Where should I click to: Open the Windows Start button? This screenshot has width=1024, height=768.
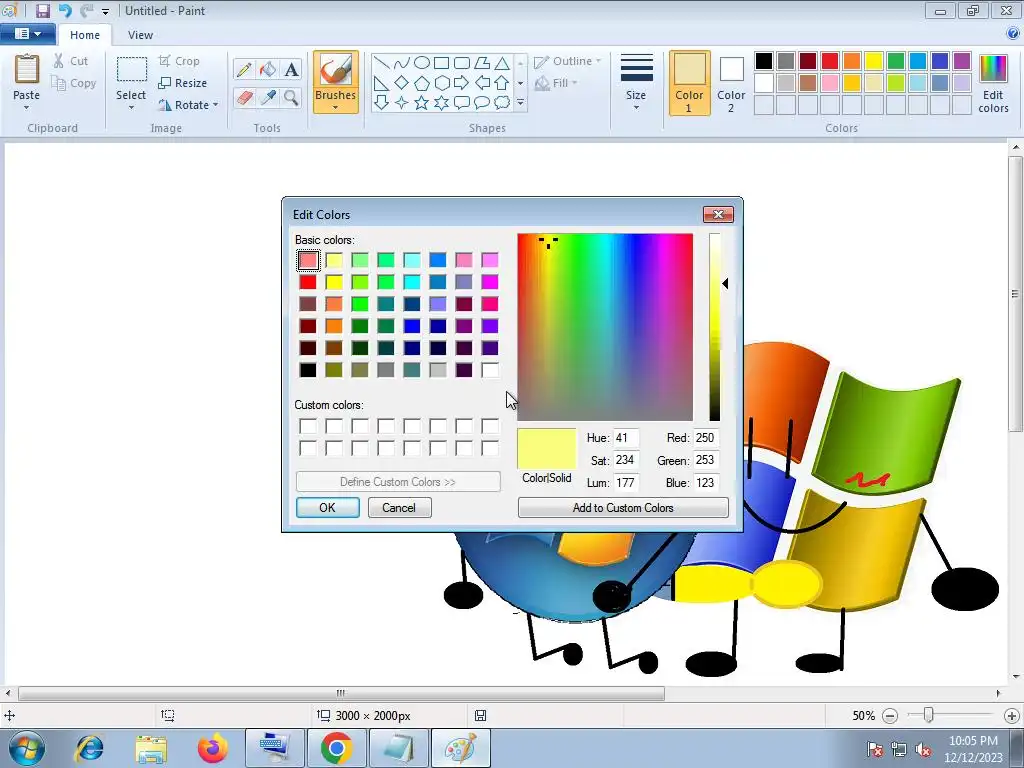pyautogui.click(x=26, y=748)
